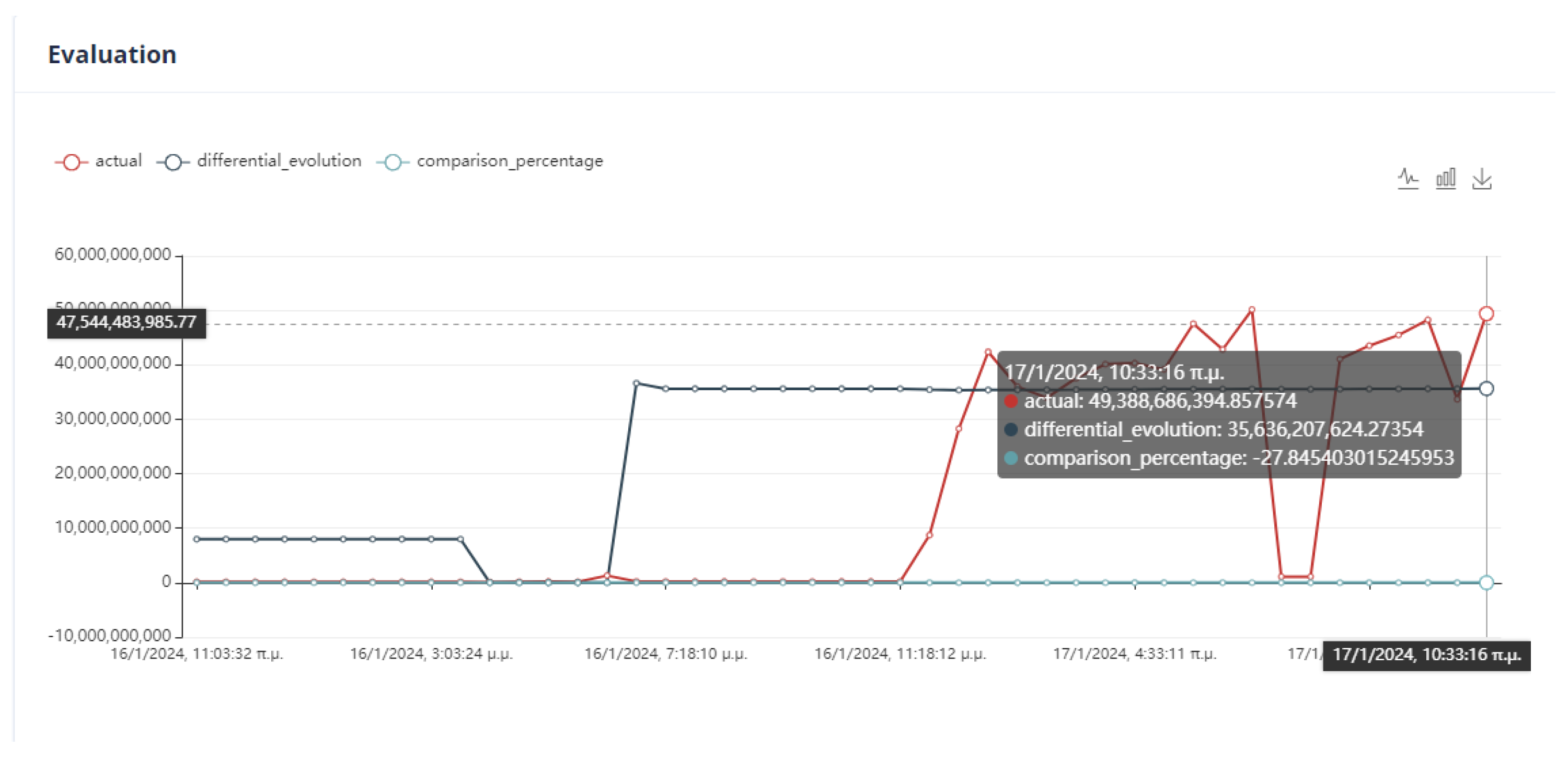Image resolution: width=1568 pixels, height=760 pixels.
Task: Switch chart to bar view icon
Action: click(x=1445, y=178)
